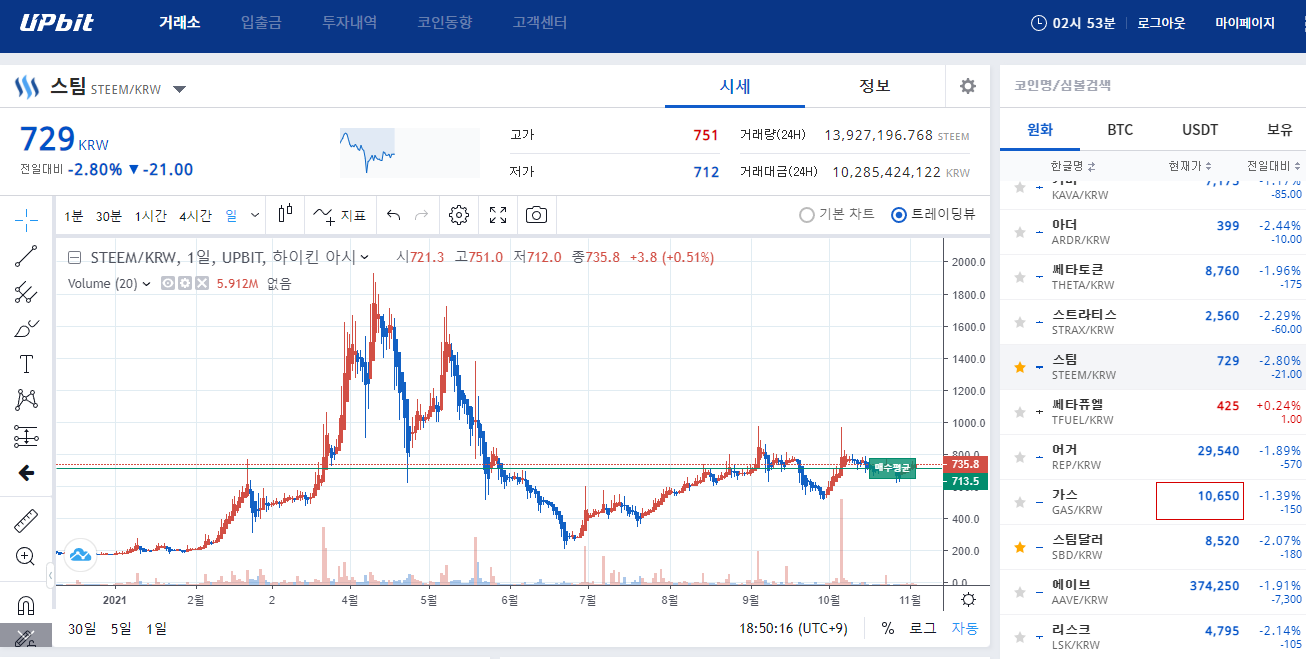Screen dimensions: 1306x659
Task: Redo the chart action
Action: (x=421, y=214)
